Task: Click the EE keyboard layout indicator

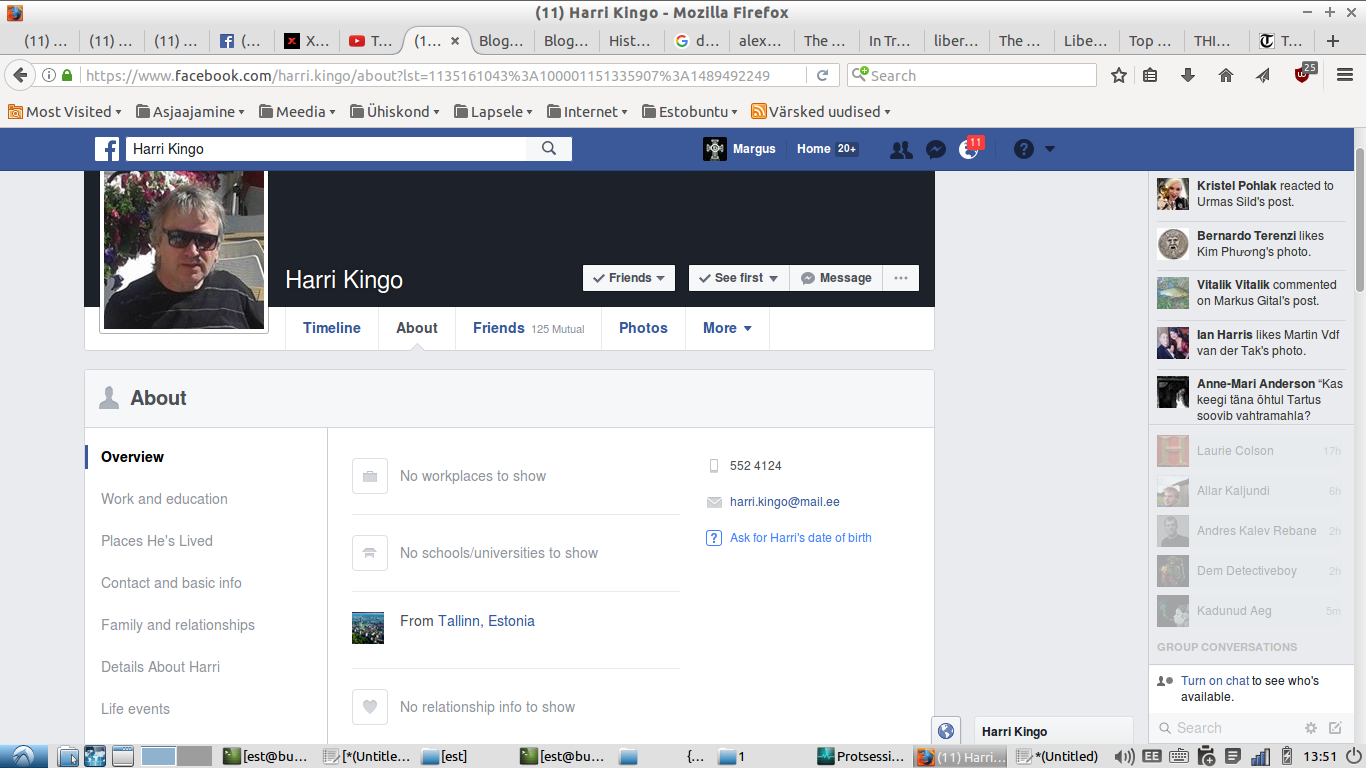Action: (x=1152, y=756)
